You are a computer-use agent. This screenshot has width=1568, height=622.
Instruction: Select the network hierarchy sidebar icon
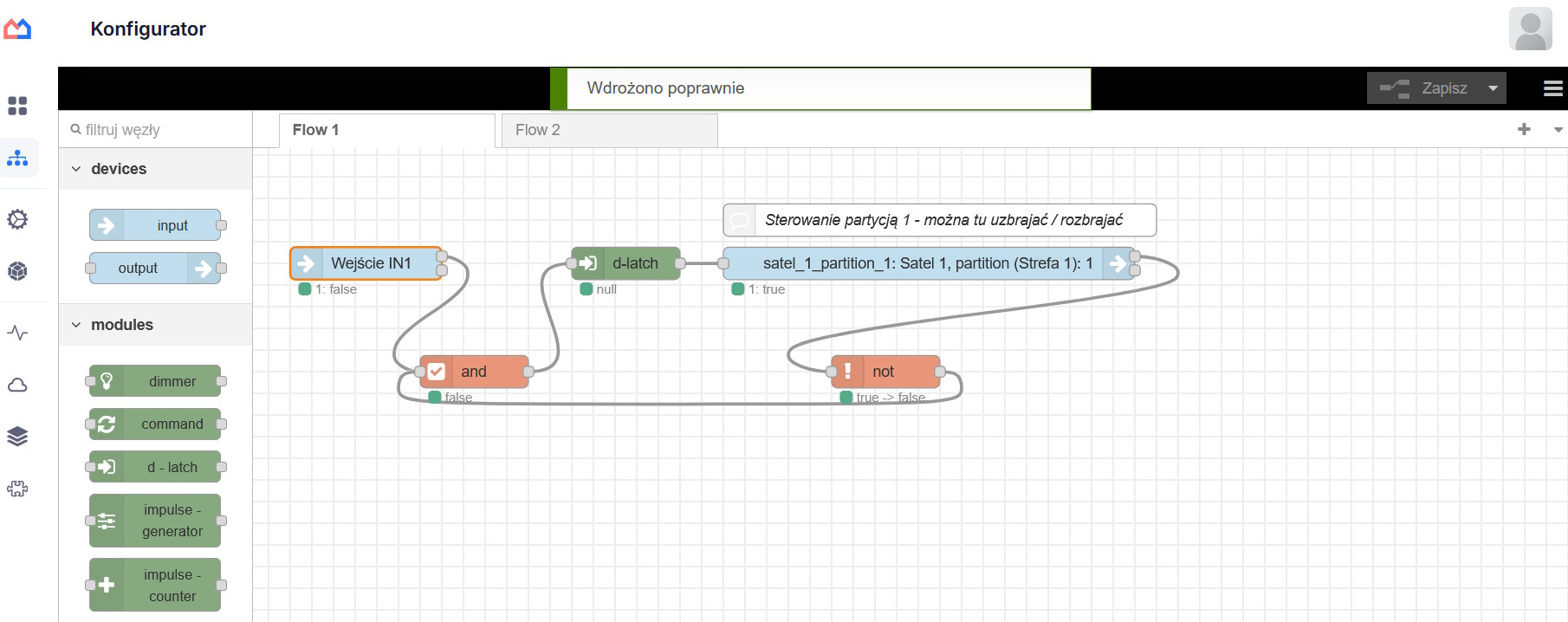[17, 159]
